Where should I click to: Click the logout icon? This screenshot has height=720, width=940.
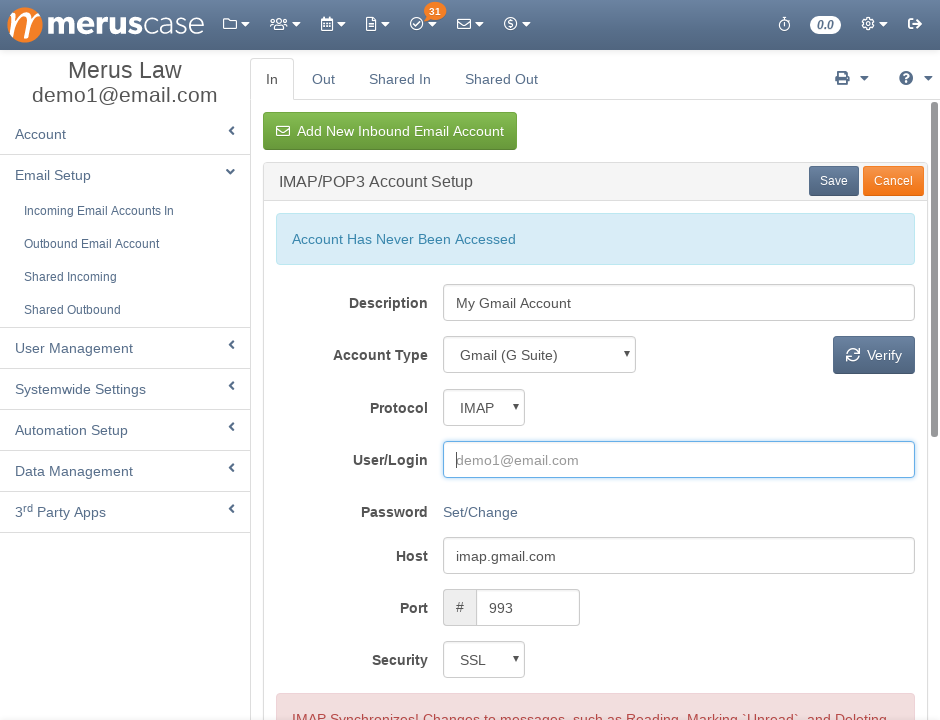914,24
